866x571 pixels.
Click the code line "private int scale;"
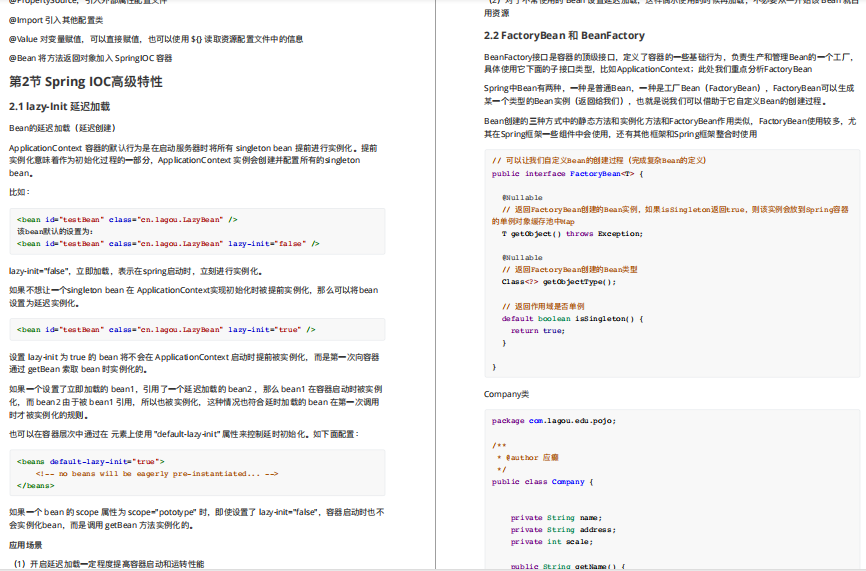point(552,542)
